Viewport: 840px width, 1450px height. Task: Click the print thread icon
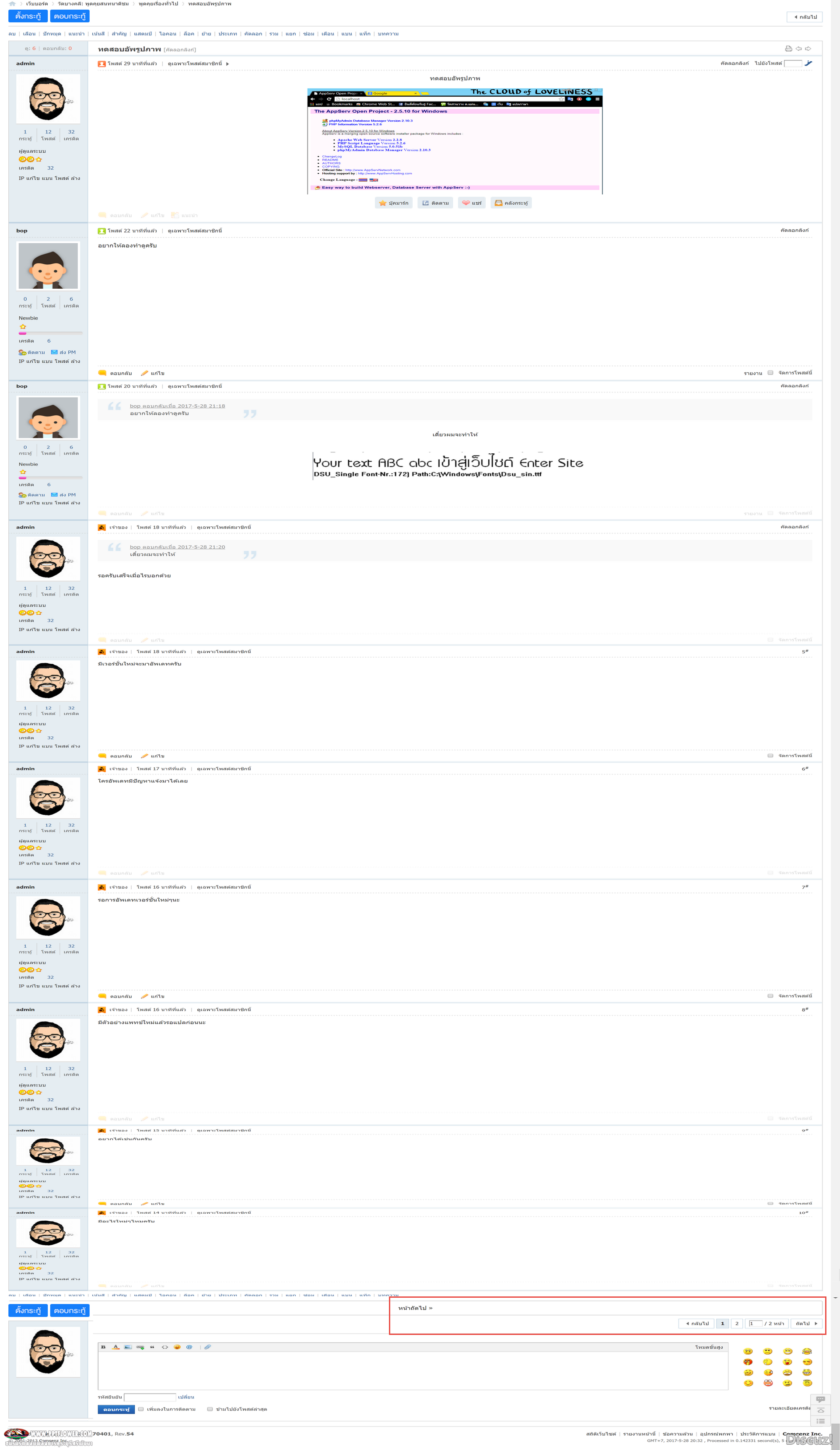point(788,49)
